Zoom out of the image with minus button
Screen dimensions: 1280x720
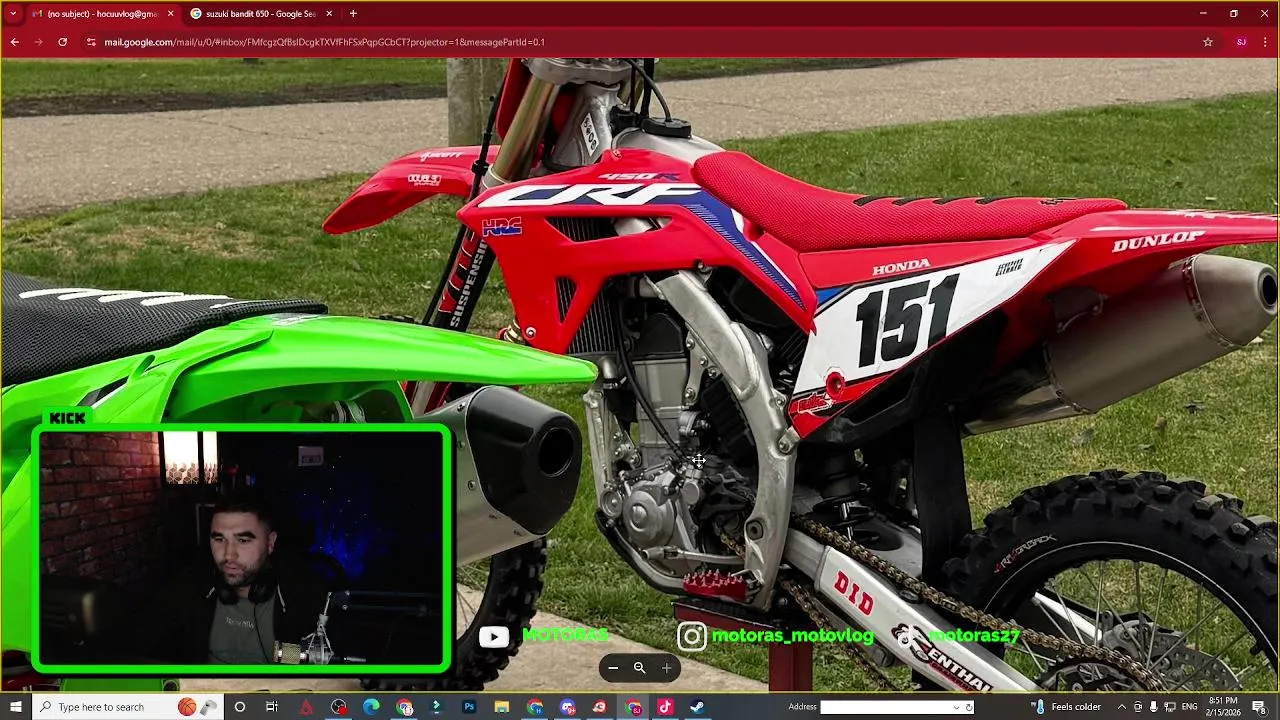(x=613, y=668)
